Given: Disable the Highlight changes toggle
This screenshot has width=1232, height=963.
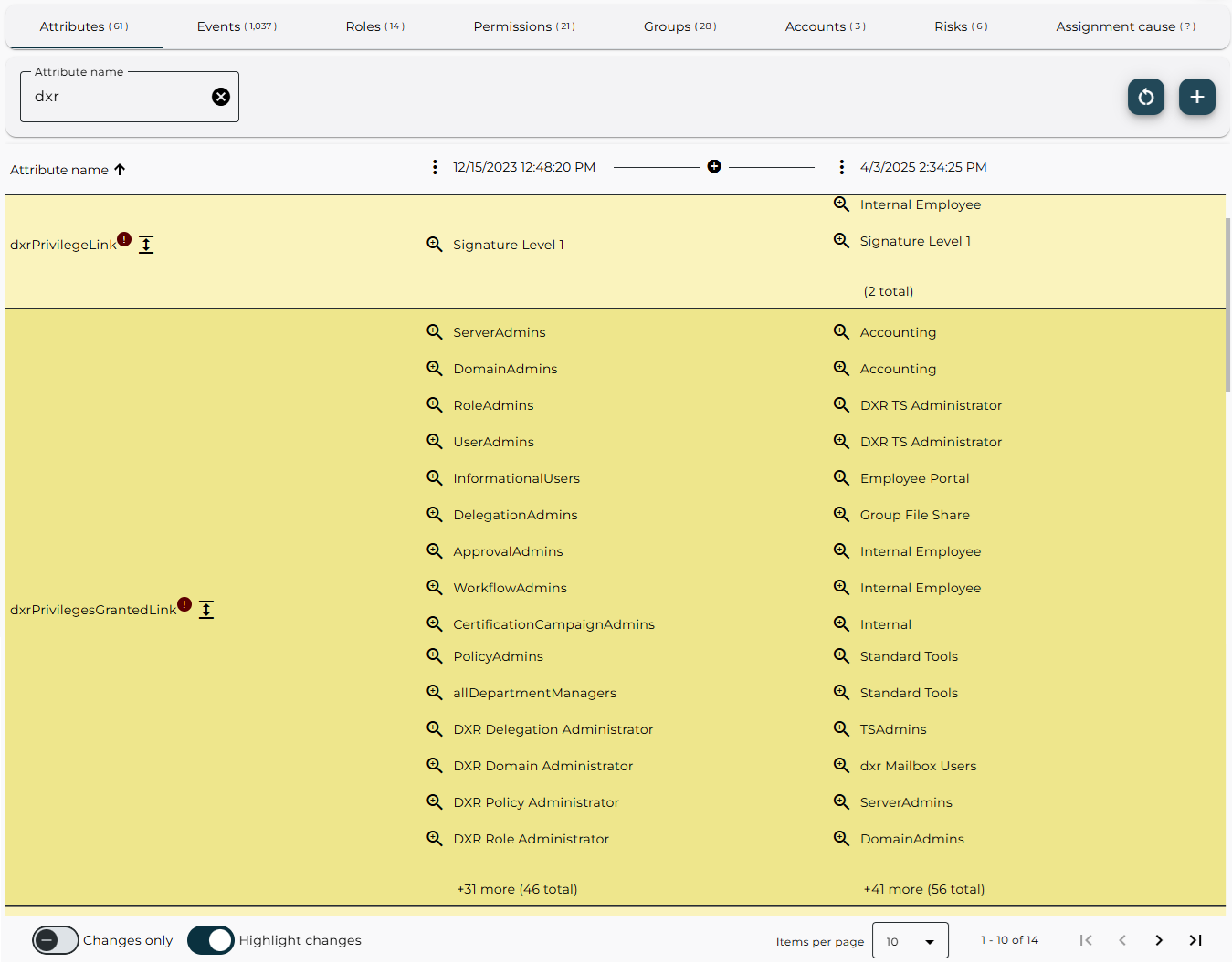Looking at the screenshot, I should click(x=211, y=940).
